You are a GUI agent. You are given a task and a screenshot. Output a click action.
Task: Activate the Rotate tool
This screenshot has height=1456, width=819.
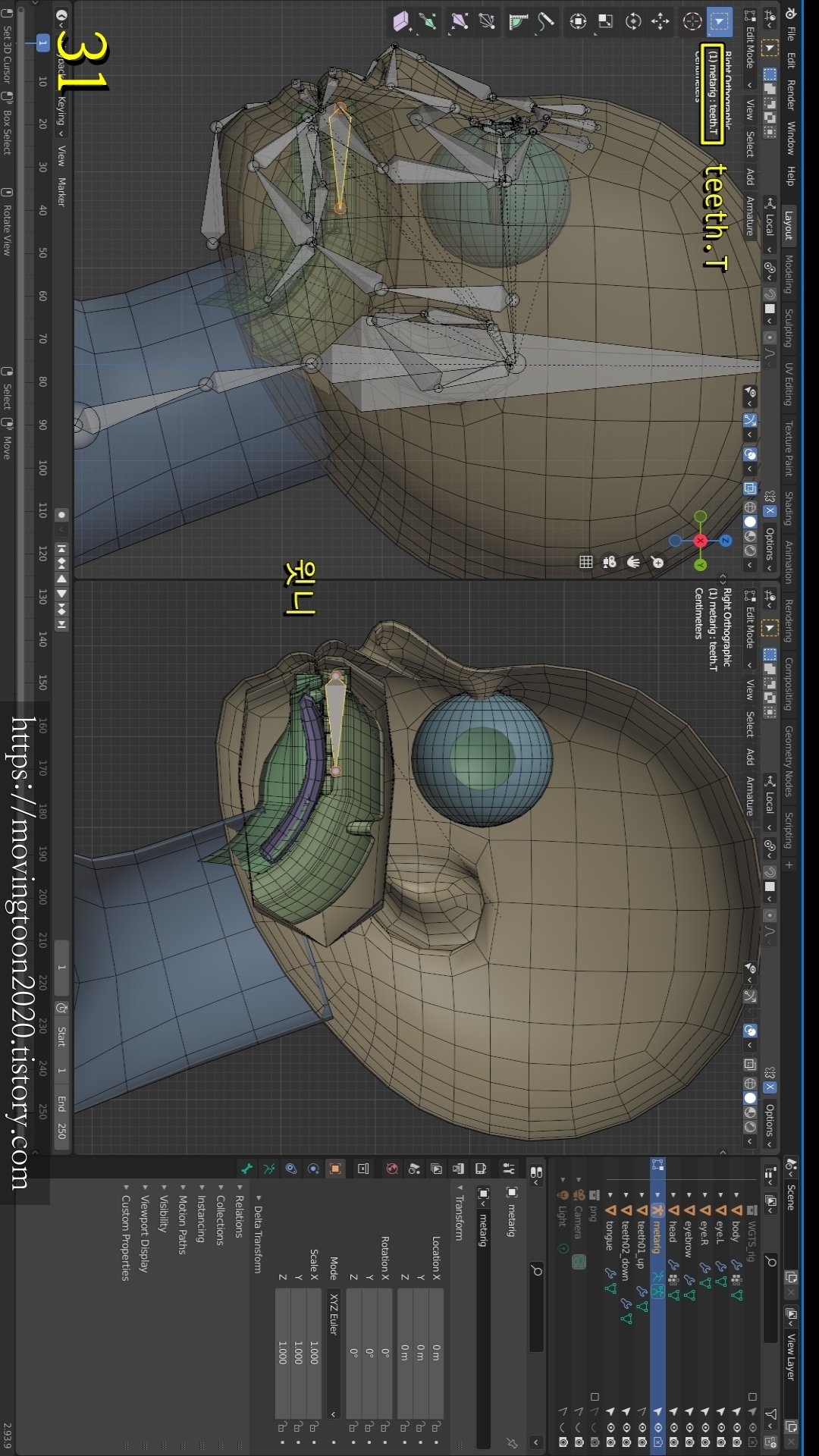pyautogui.click(x=633, y=21)
